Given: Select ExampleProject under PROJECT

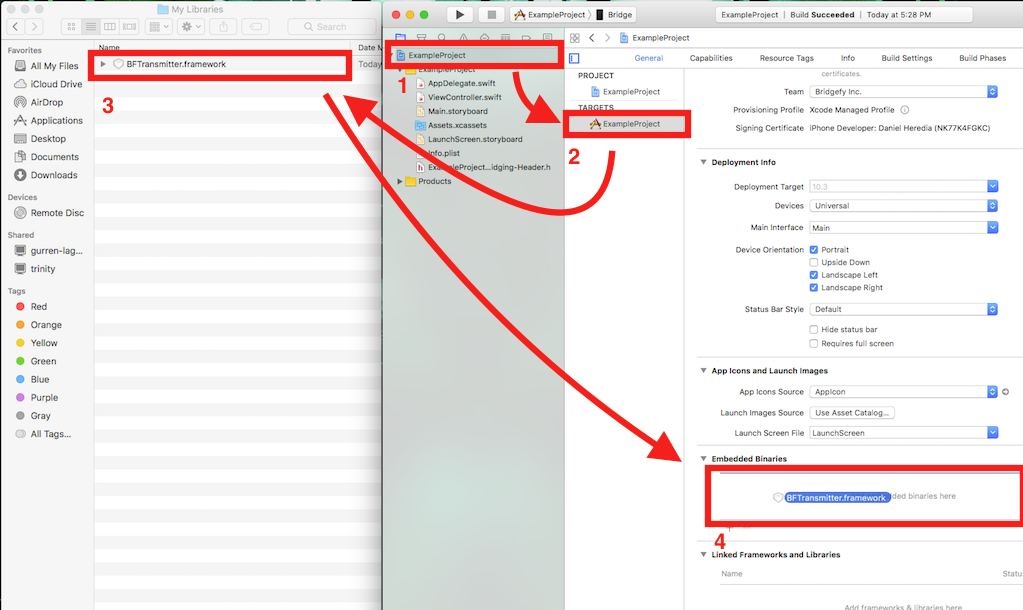Looking at the screenshot, I should [625, 91].
